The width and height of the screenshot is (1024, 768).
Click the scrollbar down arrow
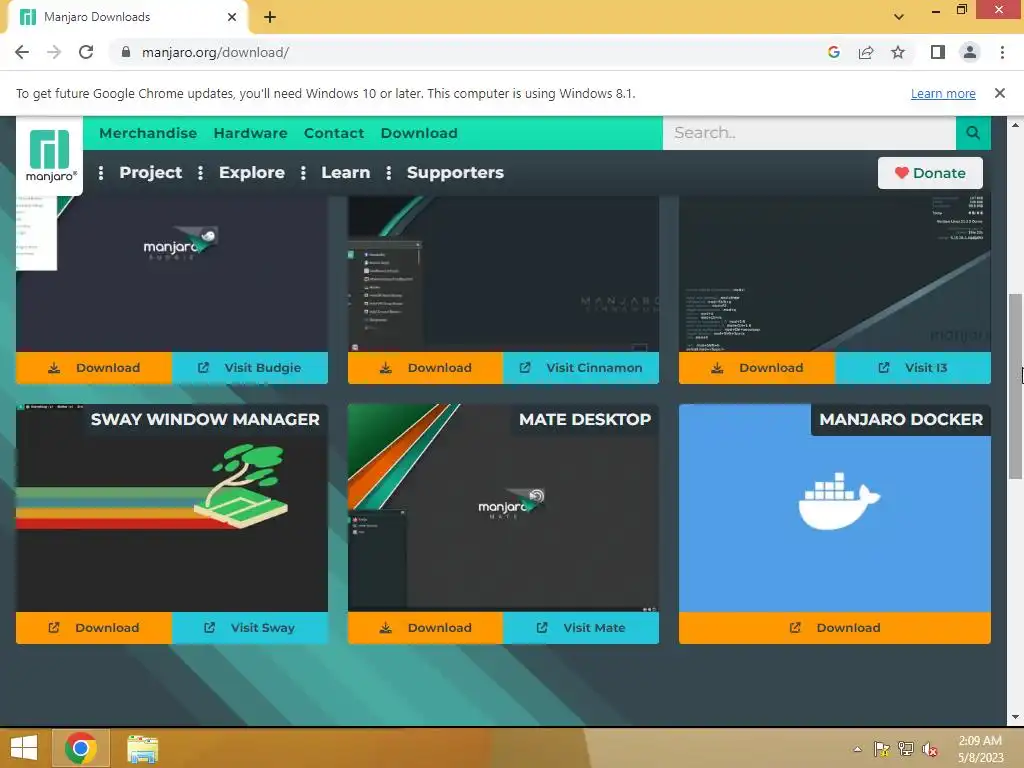(1015, 716)
